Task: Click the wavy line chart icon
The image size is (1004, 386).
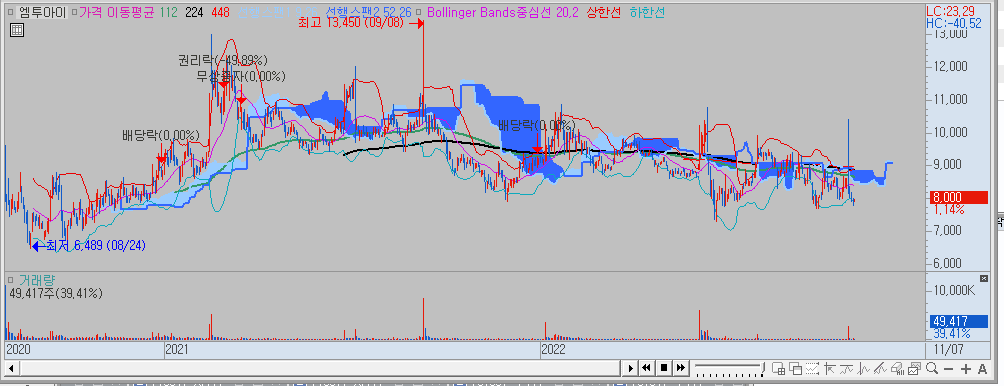Action: coord(846,369)
